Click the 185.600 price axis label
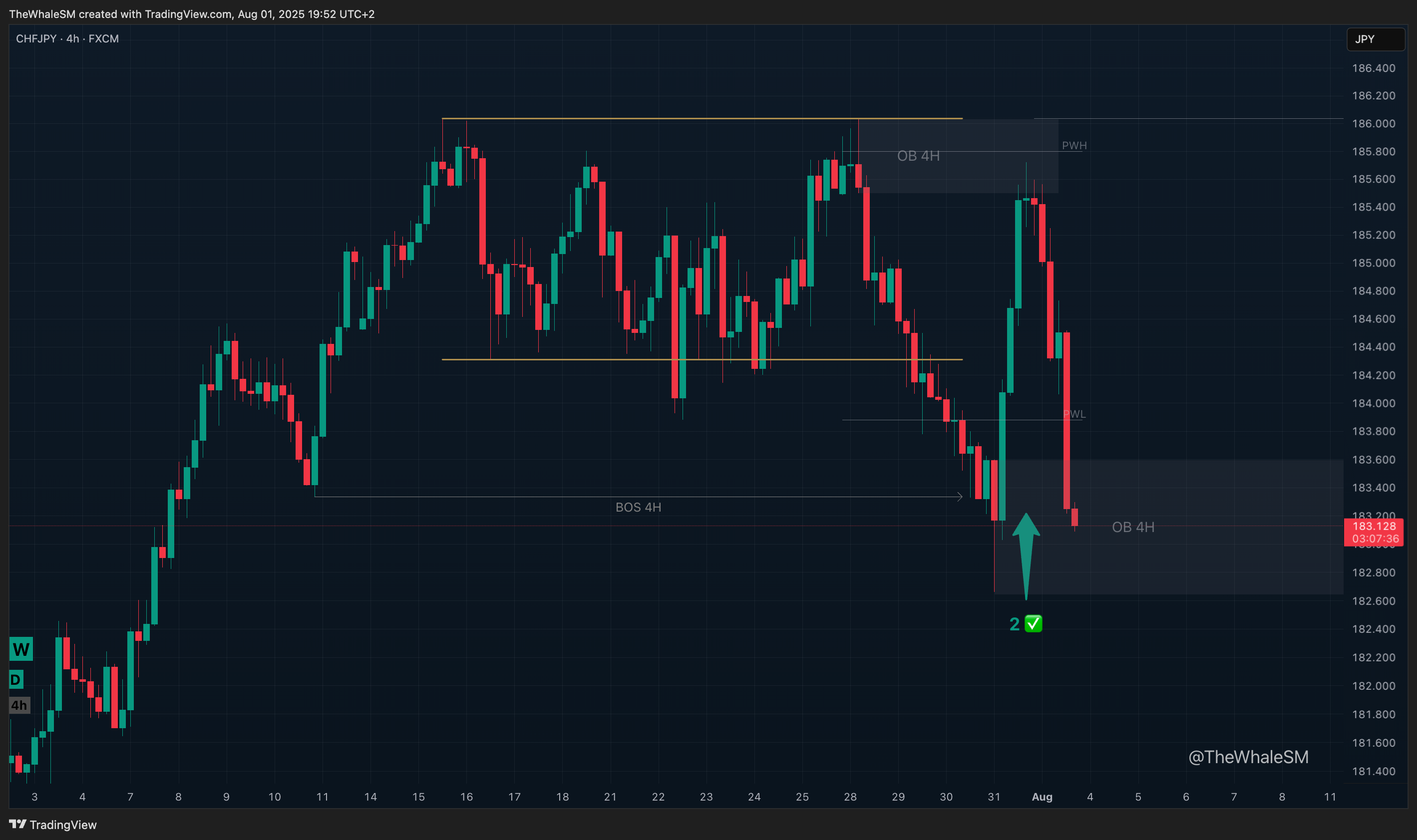The image size is (1417, 840). [x=1374, y=179]
